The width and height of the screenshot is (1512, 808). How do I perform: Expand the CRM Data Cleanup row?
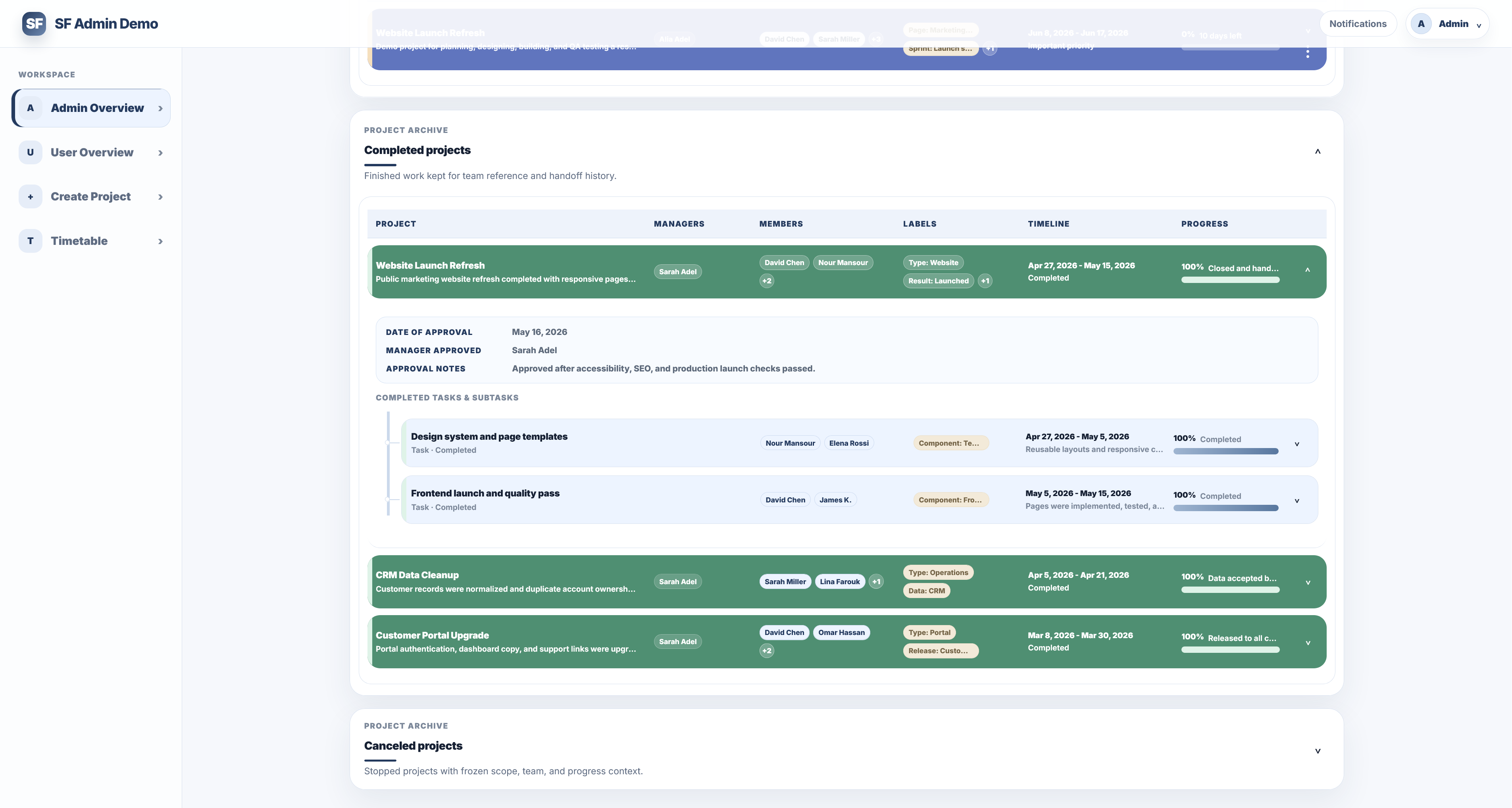coord(1308,583)
